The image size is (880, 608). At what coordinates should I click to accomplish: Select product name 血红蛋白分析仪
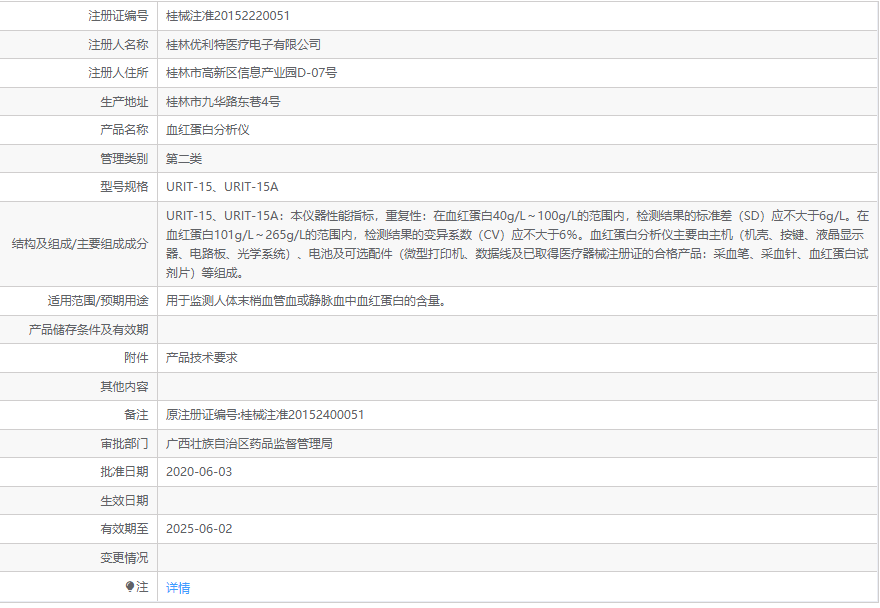pos(208,130)
